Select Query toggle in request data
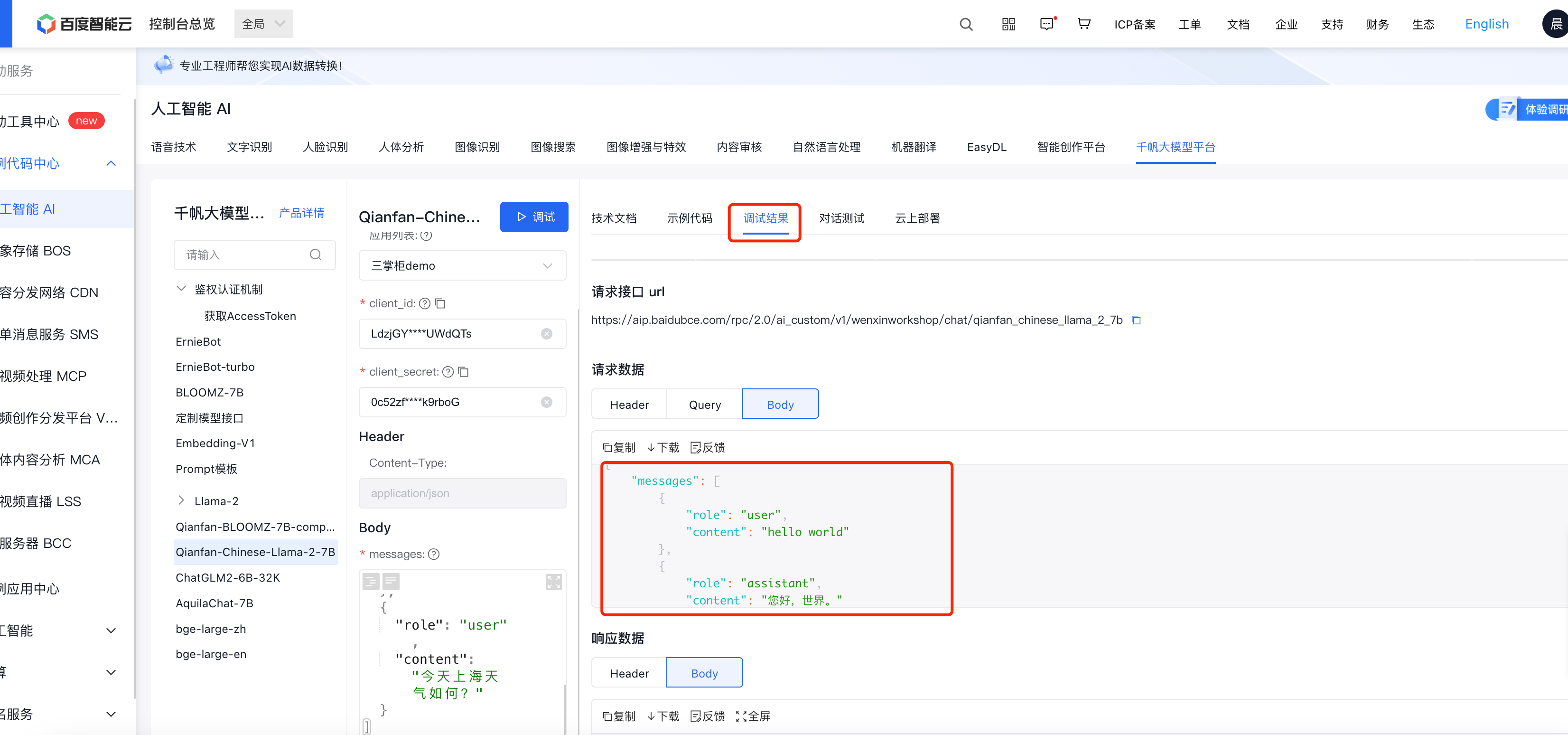This screenshot has height=735, width=1568. click(704, 405)
